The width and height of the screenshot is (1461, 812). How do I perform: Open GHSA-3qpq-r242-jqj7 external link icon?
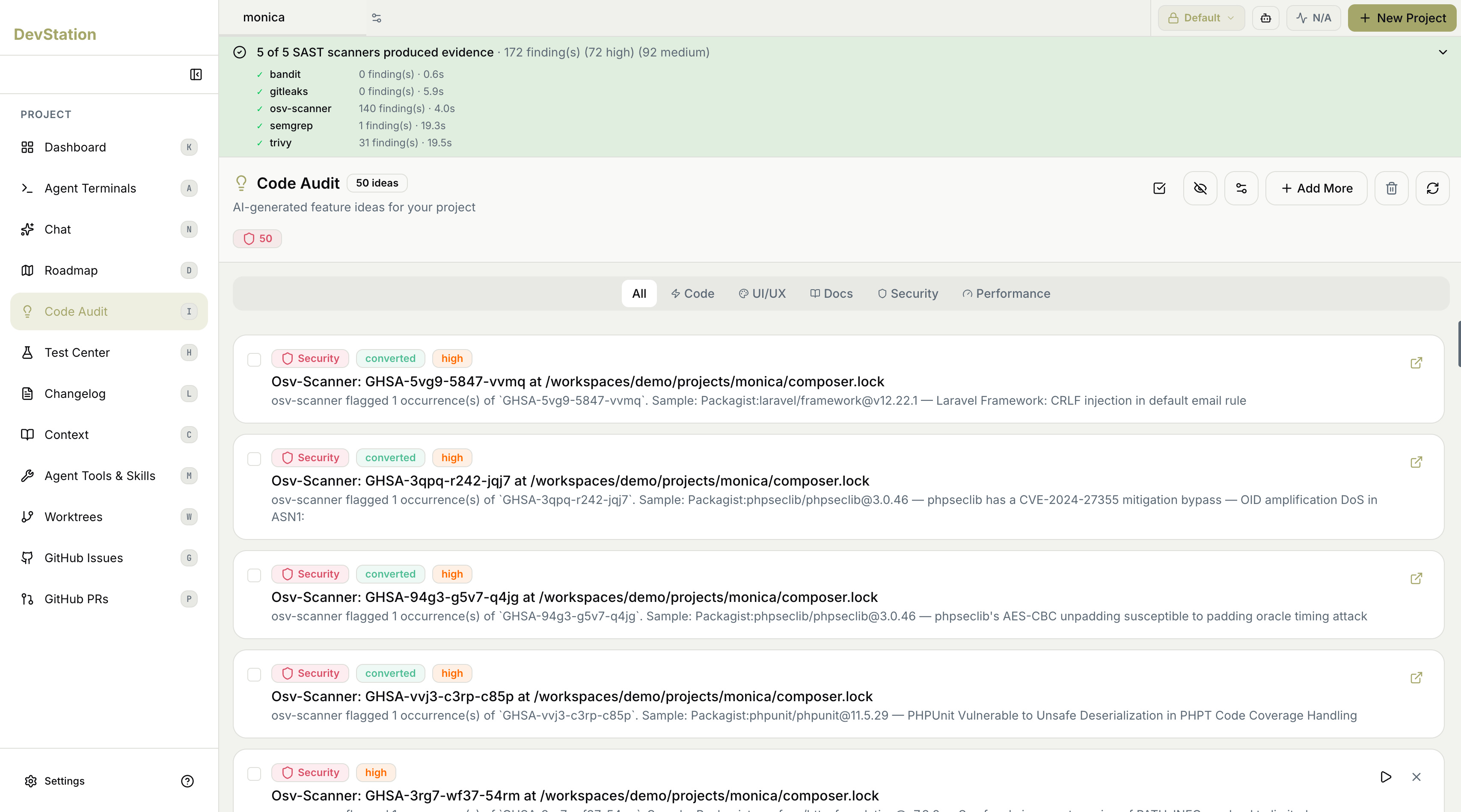(x=1416, y=462)
